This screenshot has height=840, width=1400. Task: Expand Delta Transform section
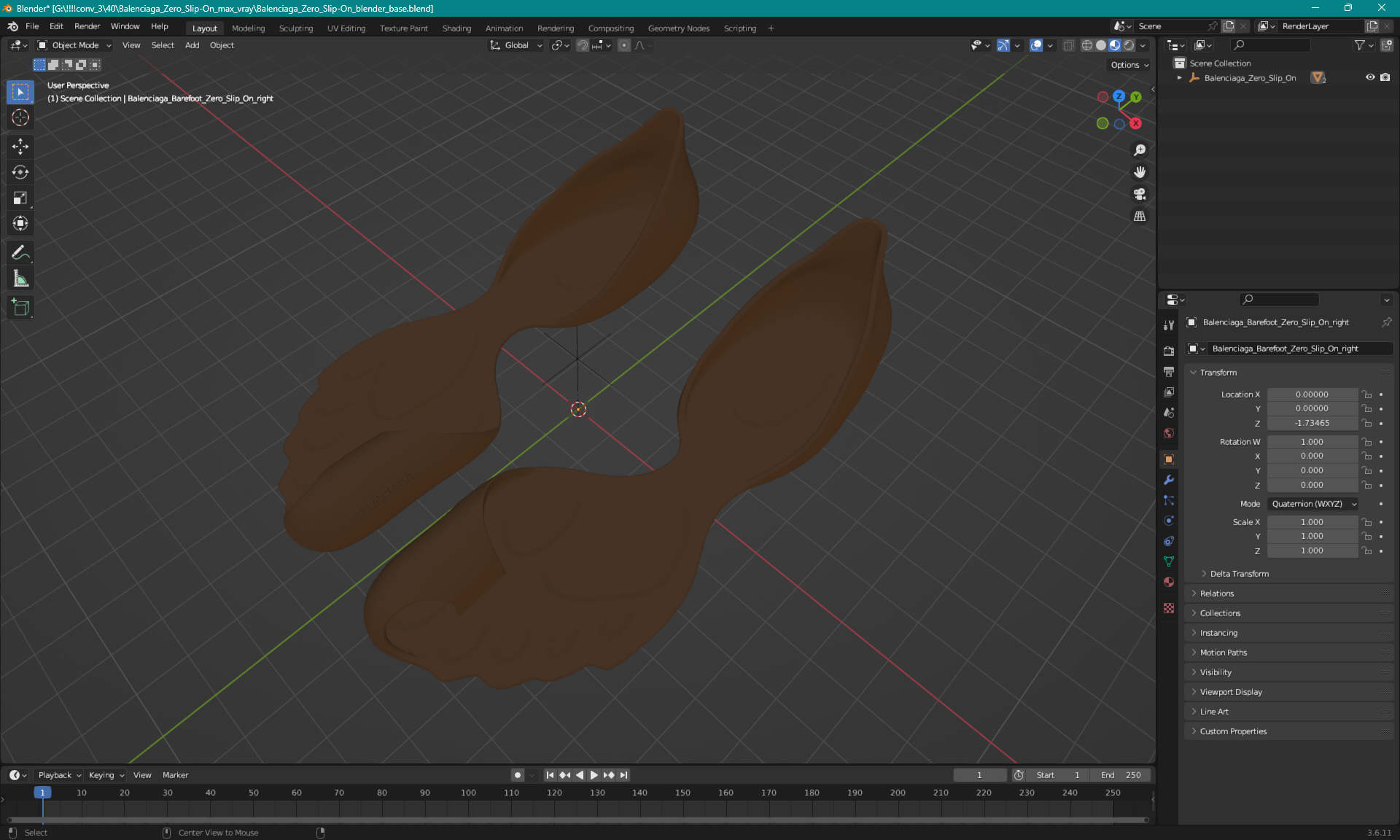1239,574
